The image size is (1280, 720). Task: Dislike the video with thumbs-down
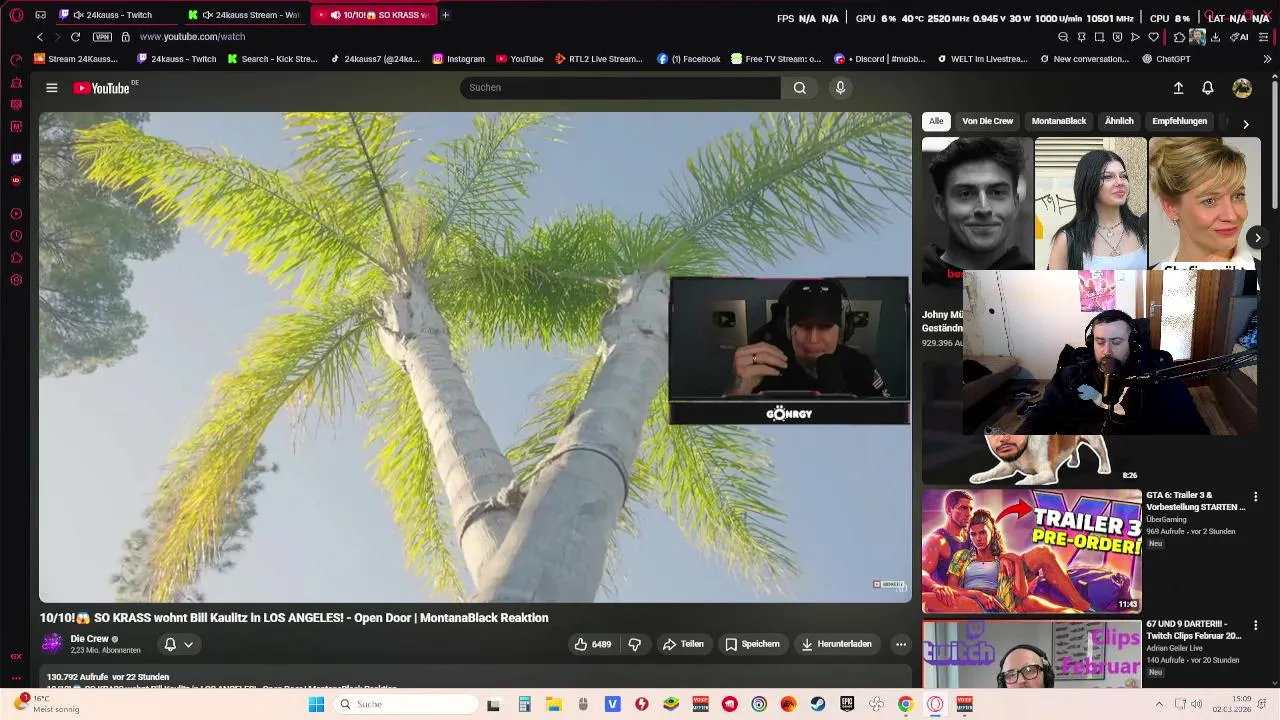[634, 644]
